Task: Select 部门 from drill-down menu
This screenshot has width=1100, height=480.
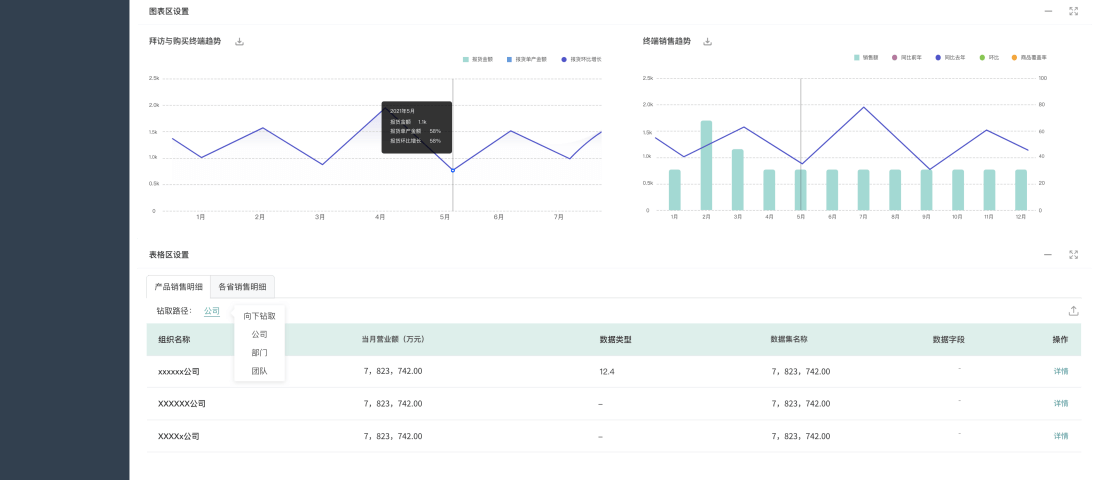Action: [x=259, y=352]
